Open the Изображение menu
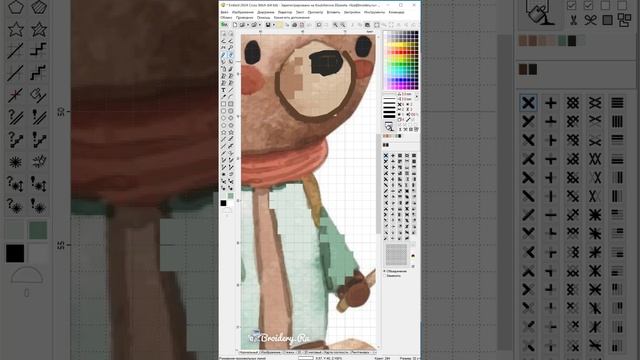The width and height of the screenshot is (640, 360). click(243, 12)
